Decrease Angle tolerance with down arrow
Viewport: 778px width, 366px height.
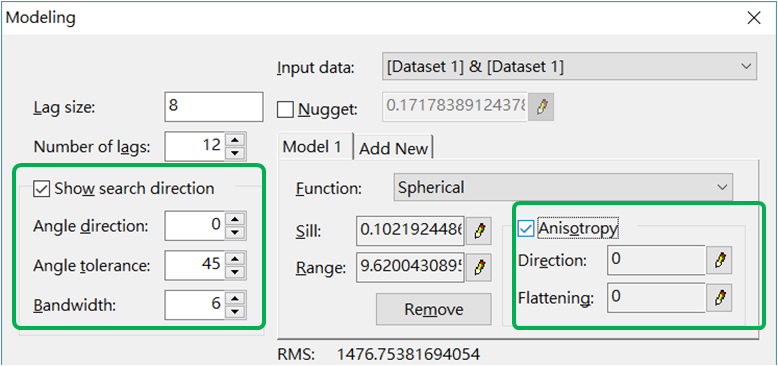tap(235, 272)
